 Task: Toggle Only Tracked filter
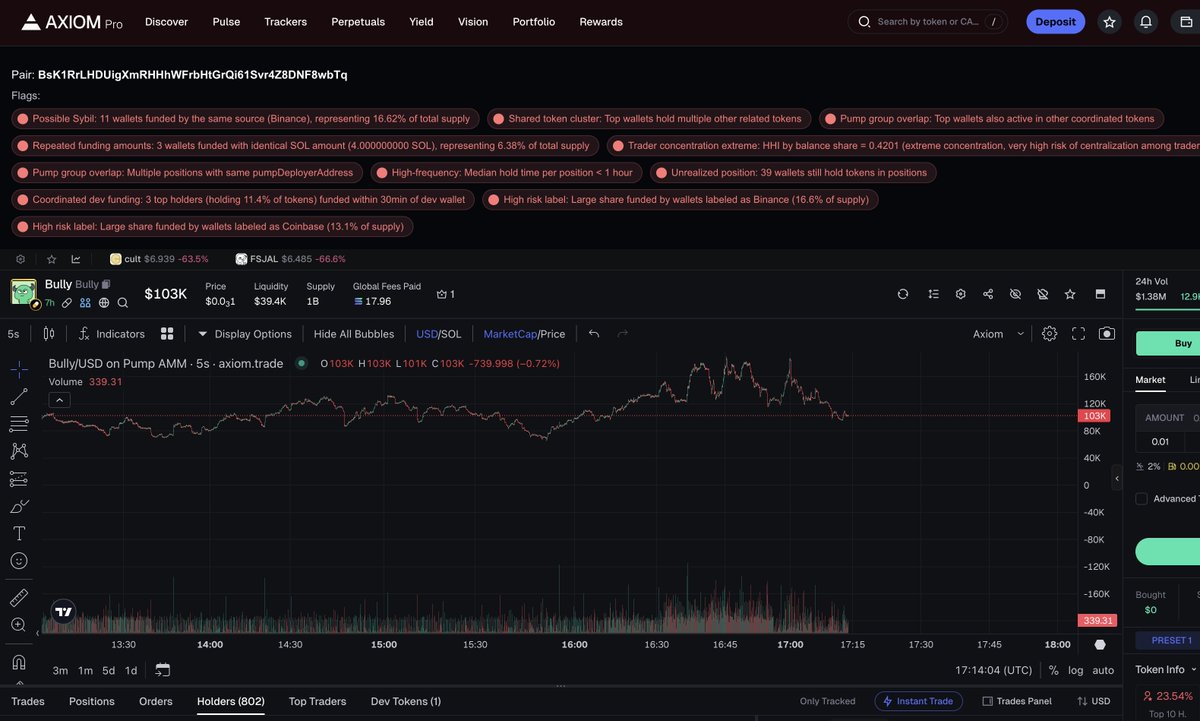click(x=828, y=701)
